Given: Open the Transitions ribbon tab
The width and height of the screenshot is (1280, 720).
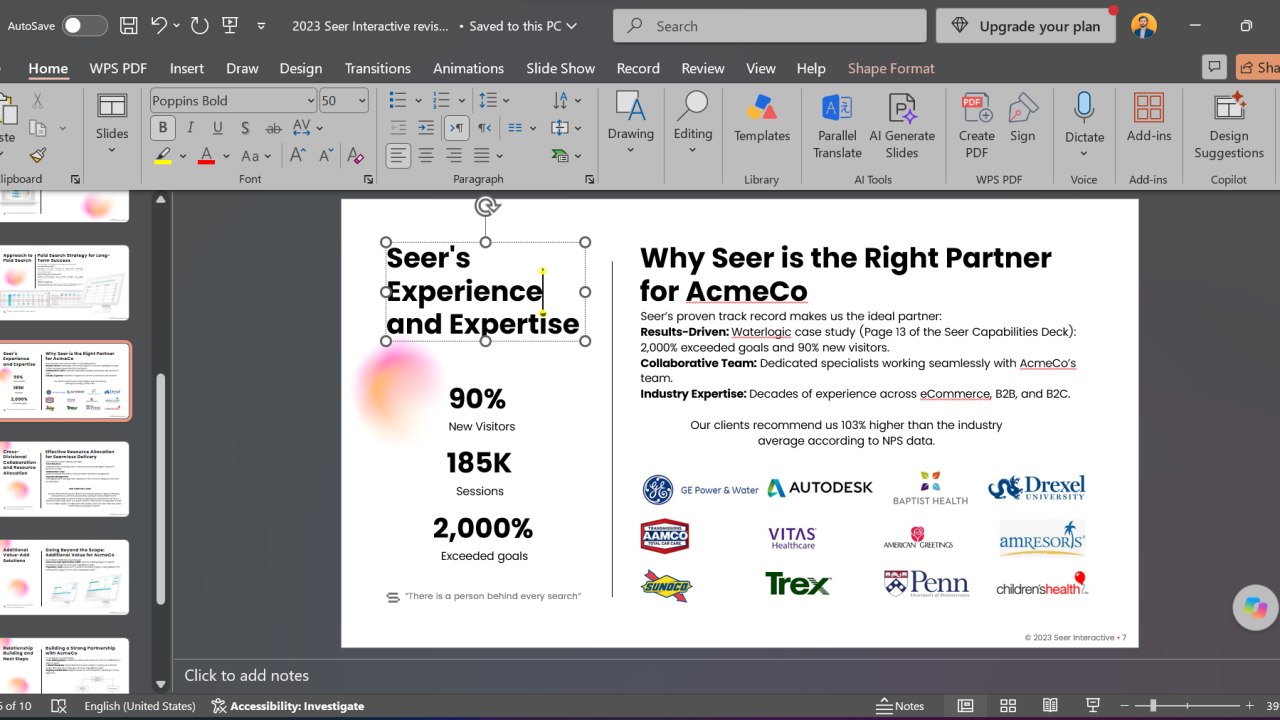Looking at the screenshot, I should (377, 68).
